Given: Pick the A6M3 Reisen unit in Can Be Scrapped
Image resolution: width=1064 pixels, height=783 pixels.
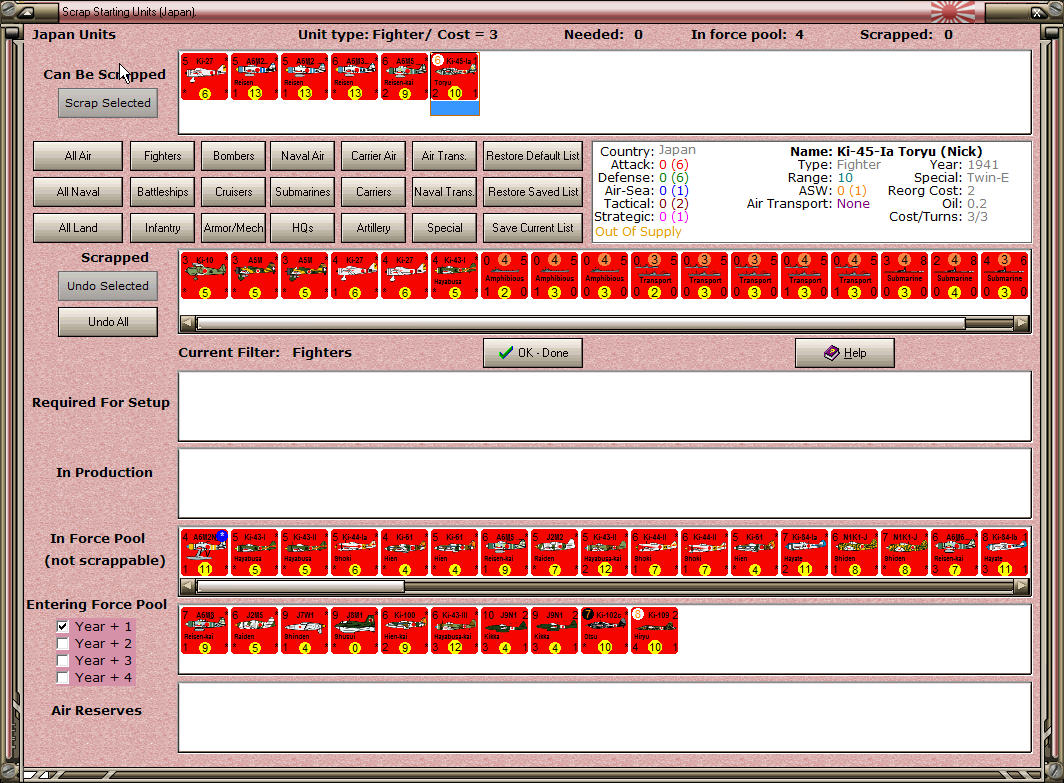Looking at the screenshot, I should (355, 77).
